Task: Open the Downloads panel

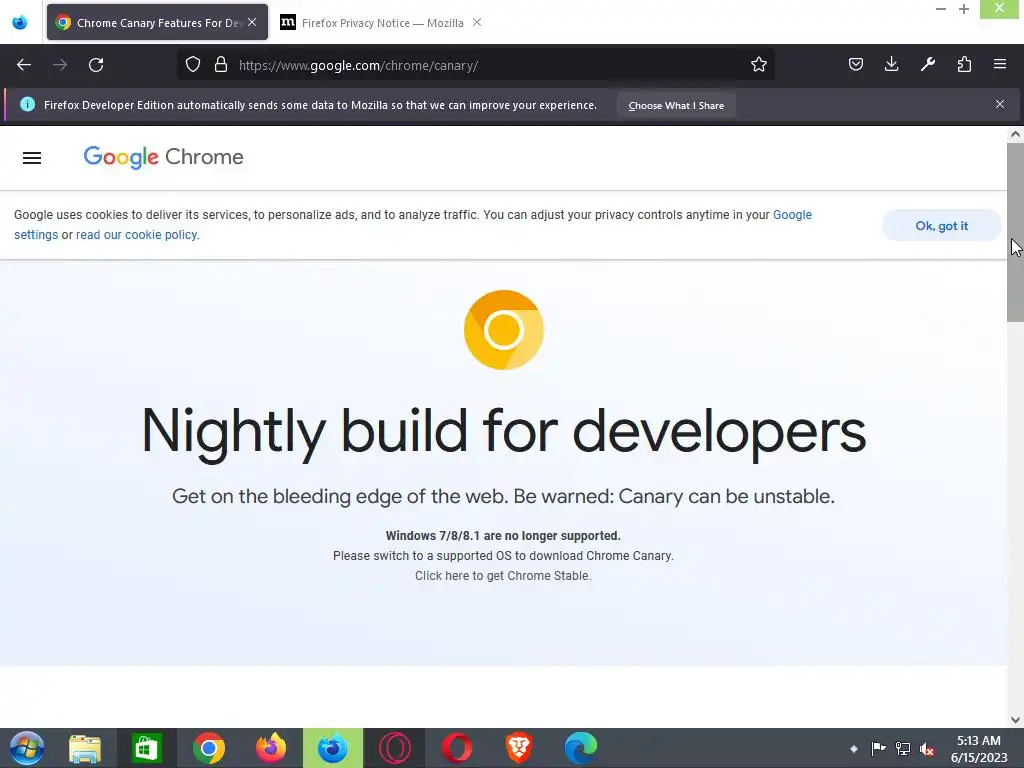Action: [891, 65]
